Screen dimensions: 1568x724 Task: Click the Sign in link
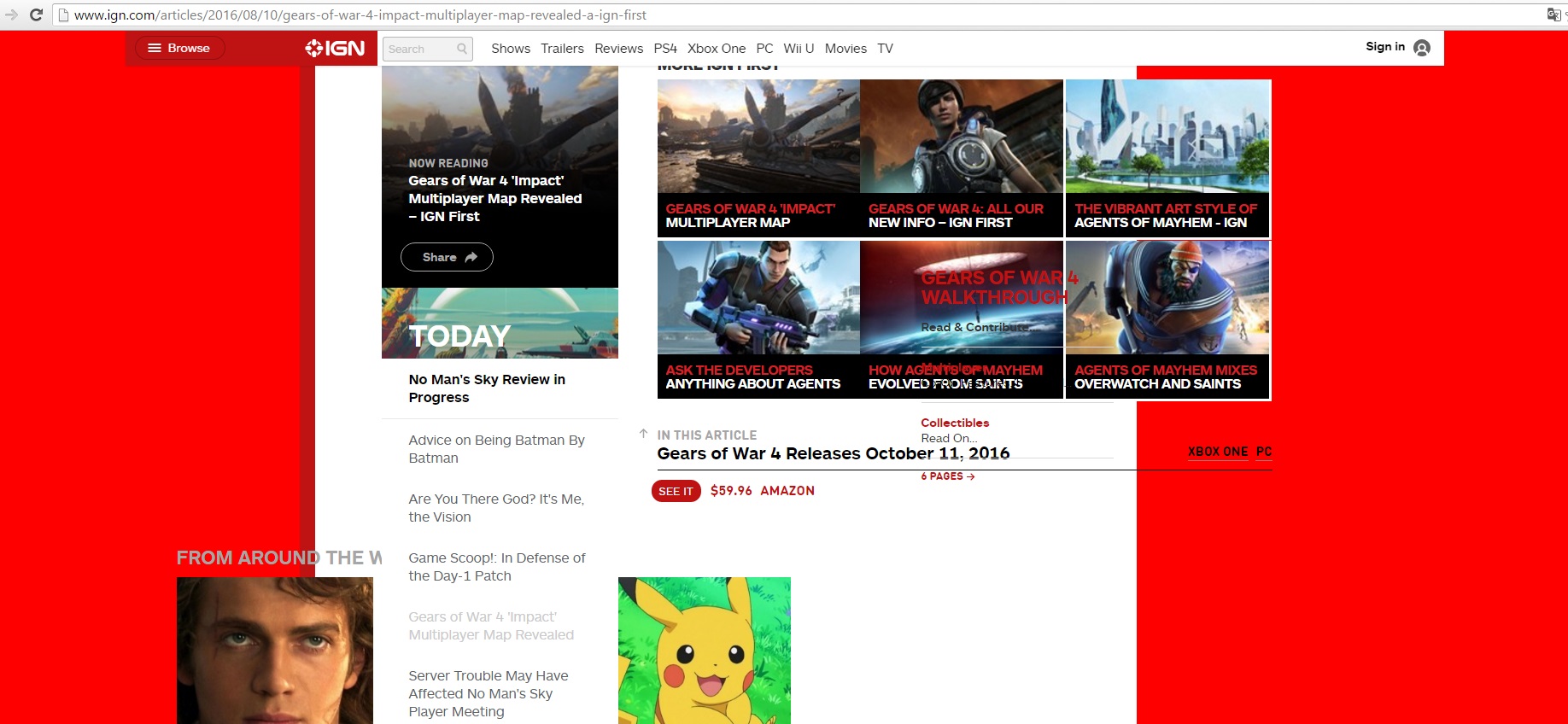click(x=1385, y=46)
